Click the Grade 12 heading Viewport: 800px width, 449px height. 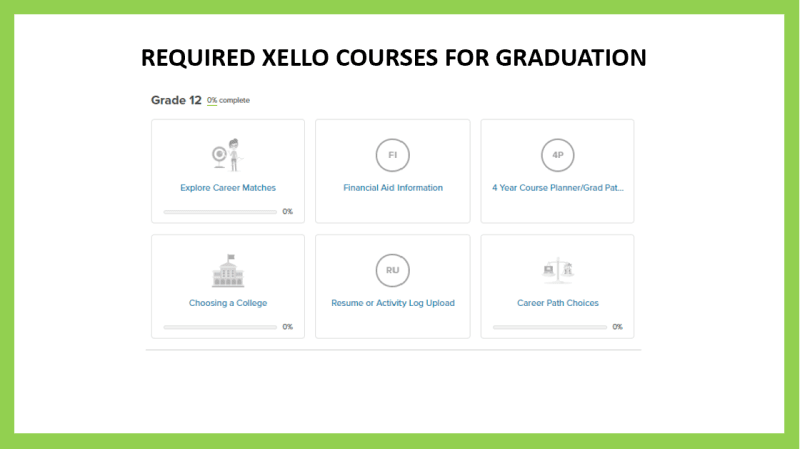click(176, 100)
